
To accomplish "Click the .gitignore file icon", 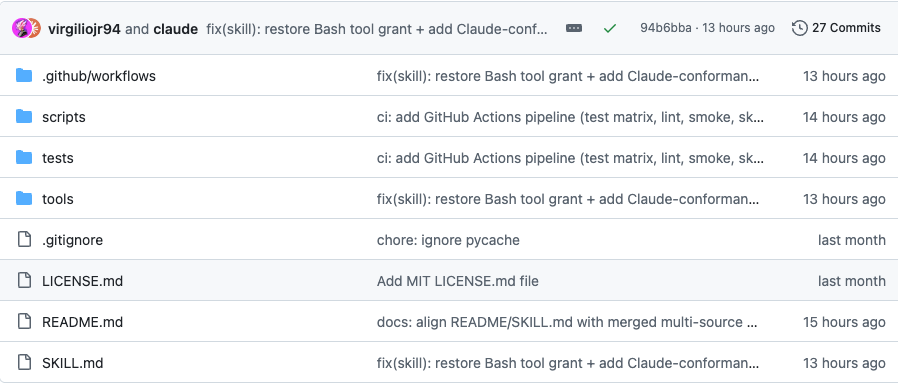I will click(23, 240).
